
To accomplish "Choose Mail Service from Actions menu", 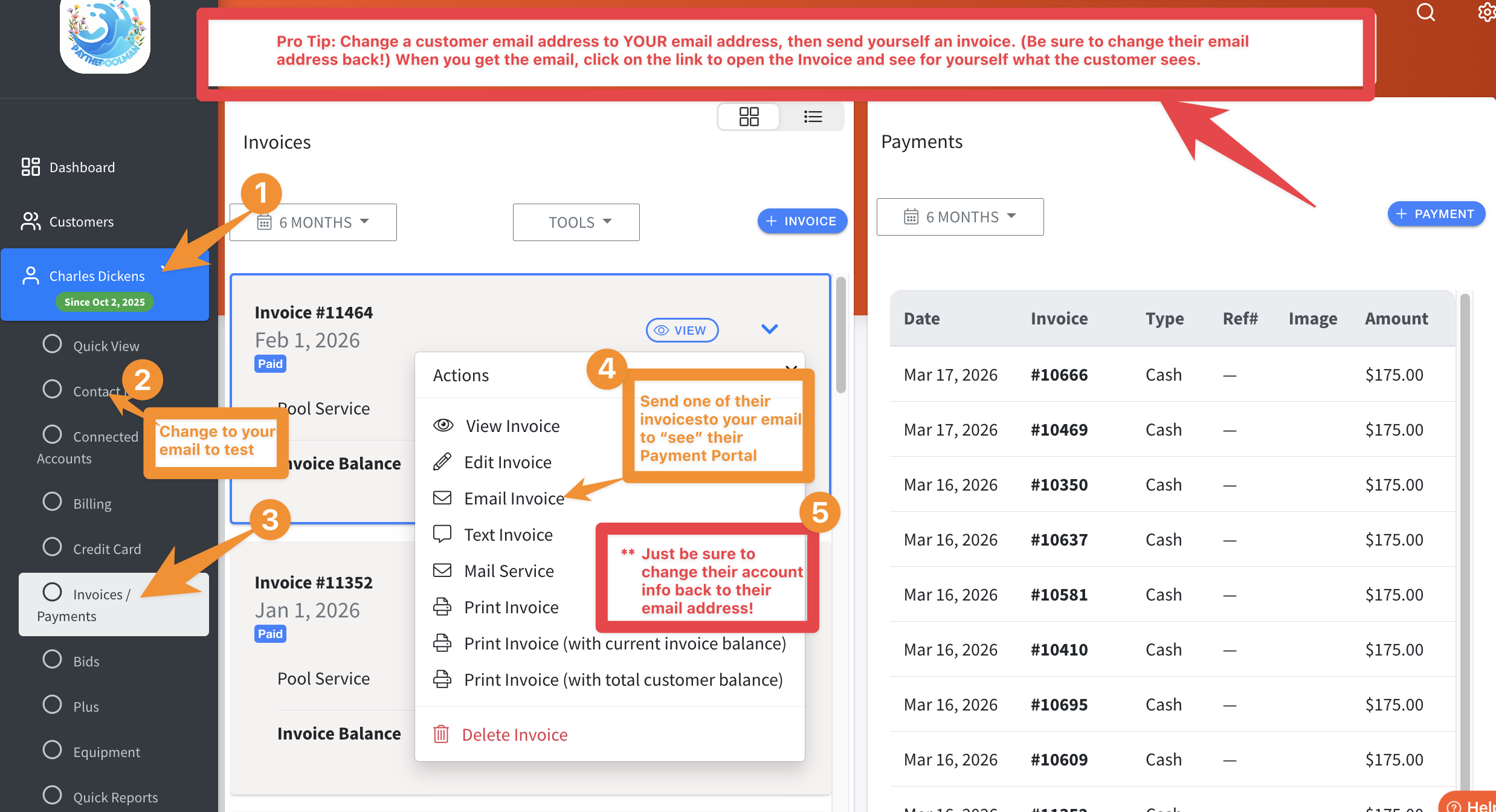I will [509, 571].
